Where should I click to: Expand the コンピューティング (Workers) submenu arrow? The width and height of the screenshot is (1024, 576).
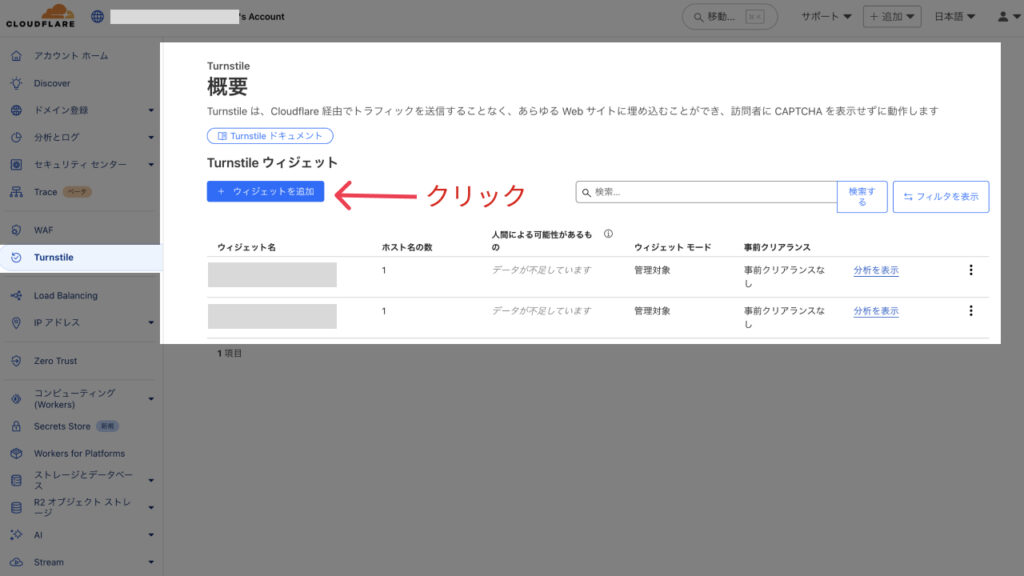click(x=151, y=398)
